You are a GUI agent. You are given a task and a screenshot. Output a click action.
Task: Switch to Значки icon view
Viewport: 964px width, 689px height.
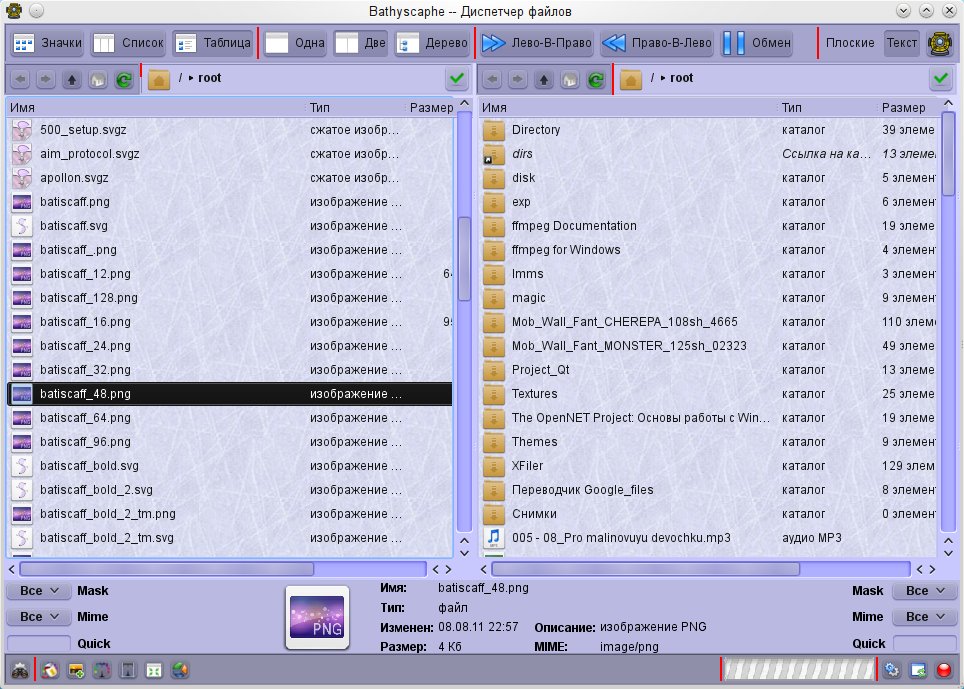(47, 43)
